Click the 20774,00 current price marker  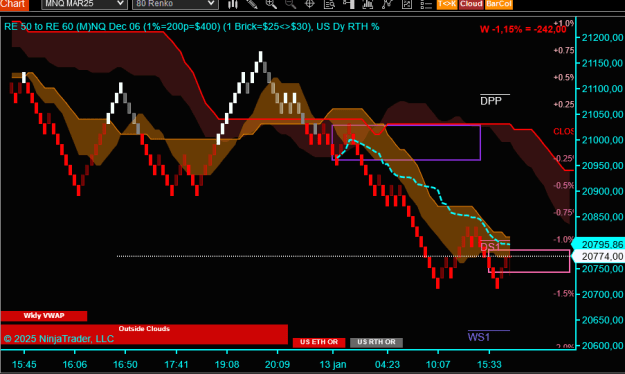coord(599,256)
